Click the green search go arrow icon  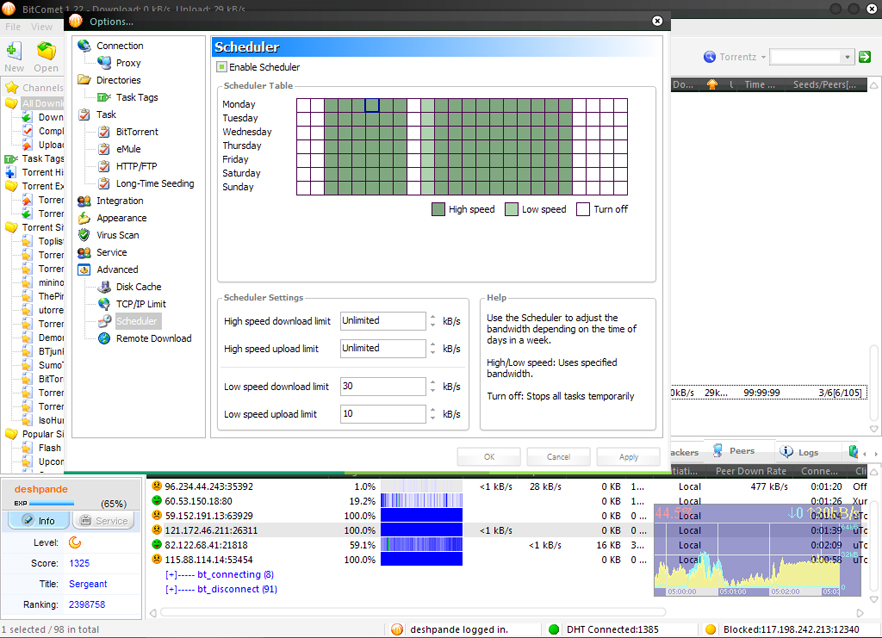pos(865,57)
